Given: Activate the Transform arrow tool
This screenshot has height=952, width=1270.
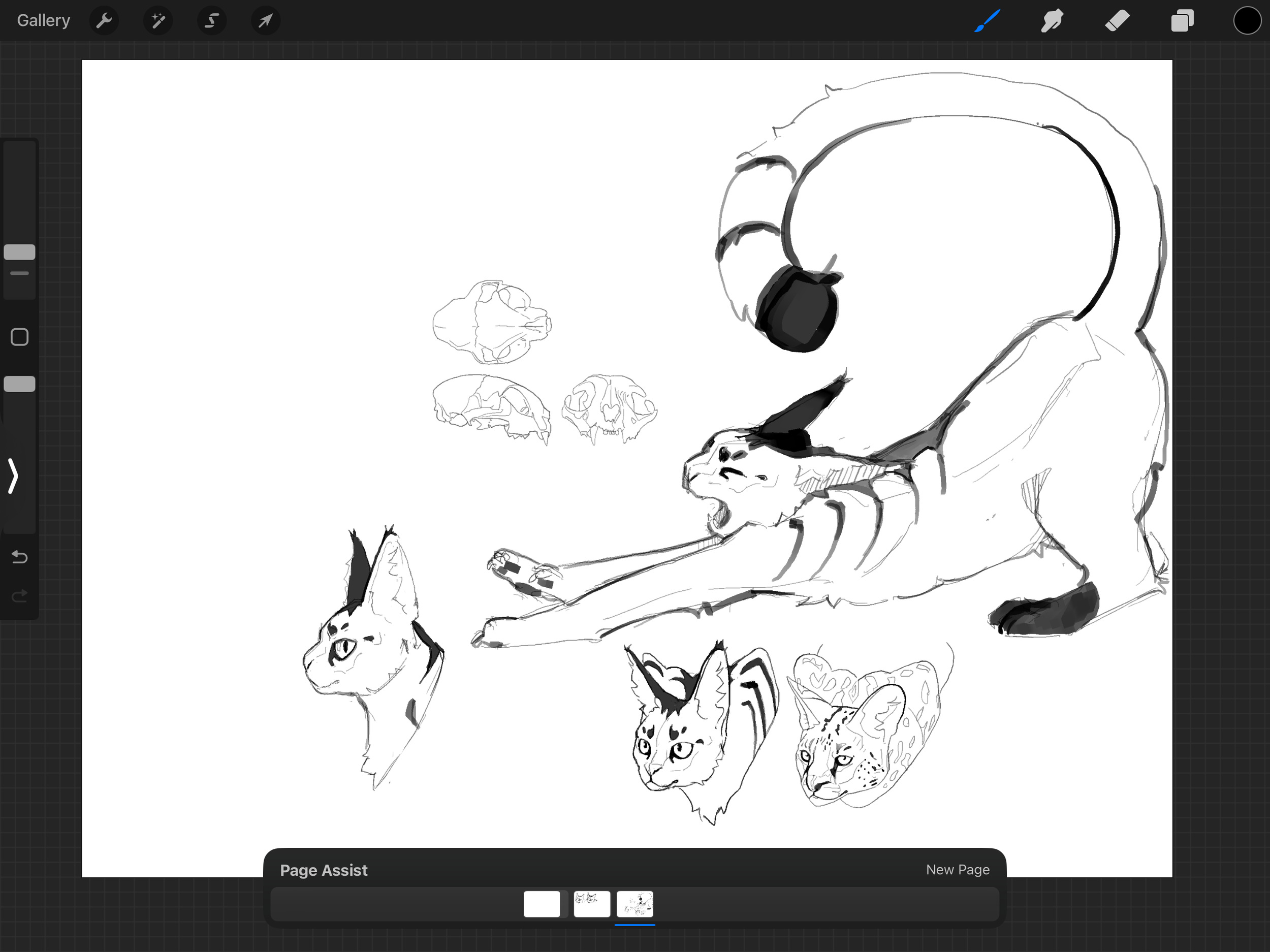Looking at the screenshot, I should coord(265,21).
